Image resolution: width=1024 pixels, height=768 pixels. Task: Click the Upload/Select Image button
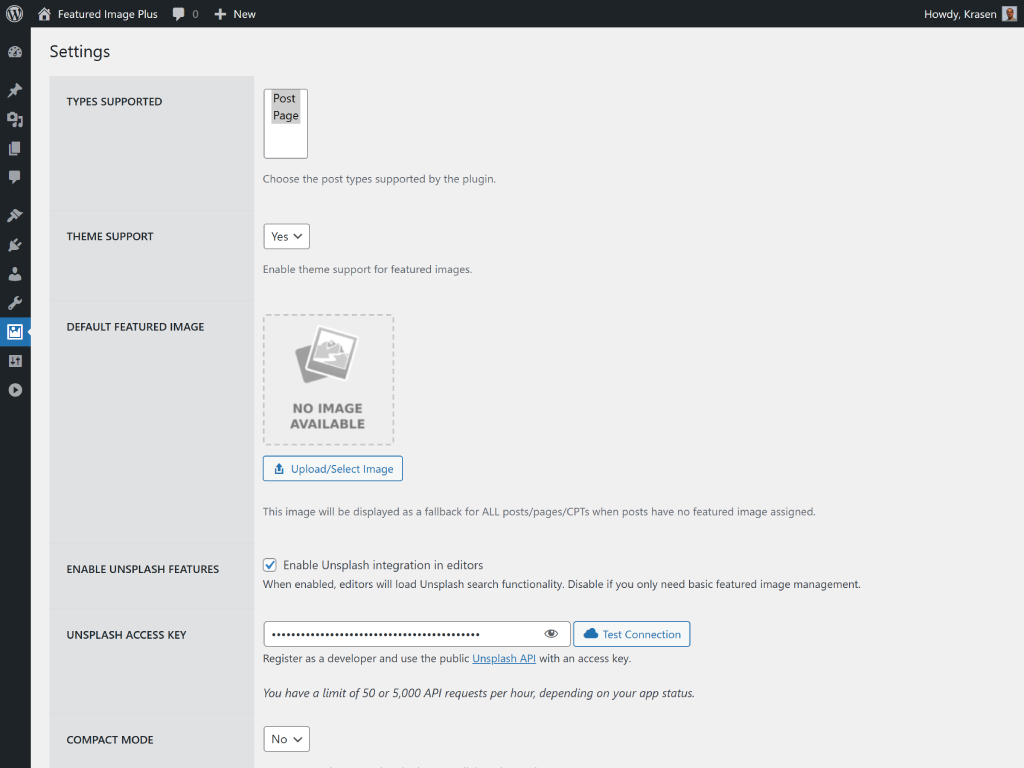[x=332, y=468]
